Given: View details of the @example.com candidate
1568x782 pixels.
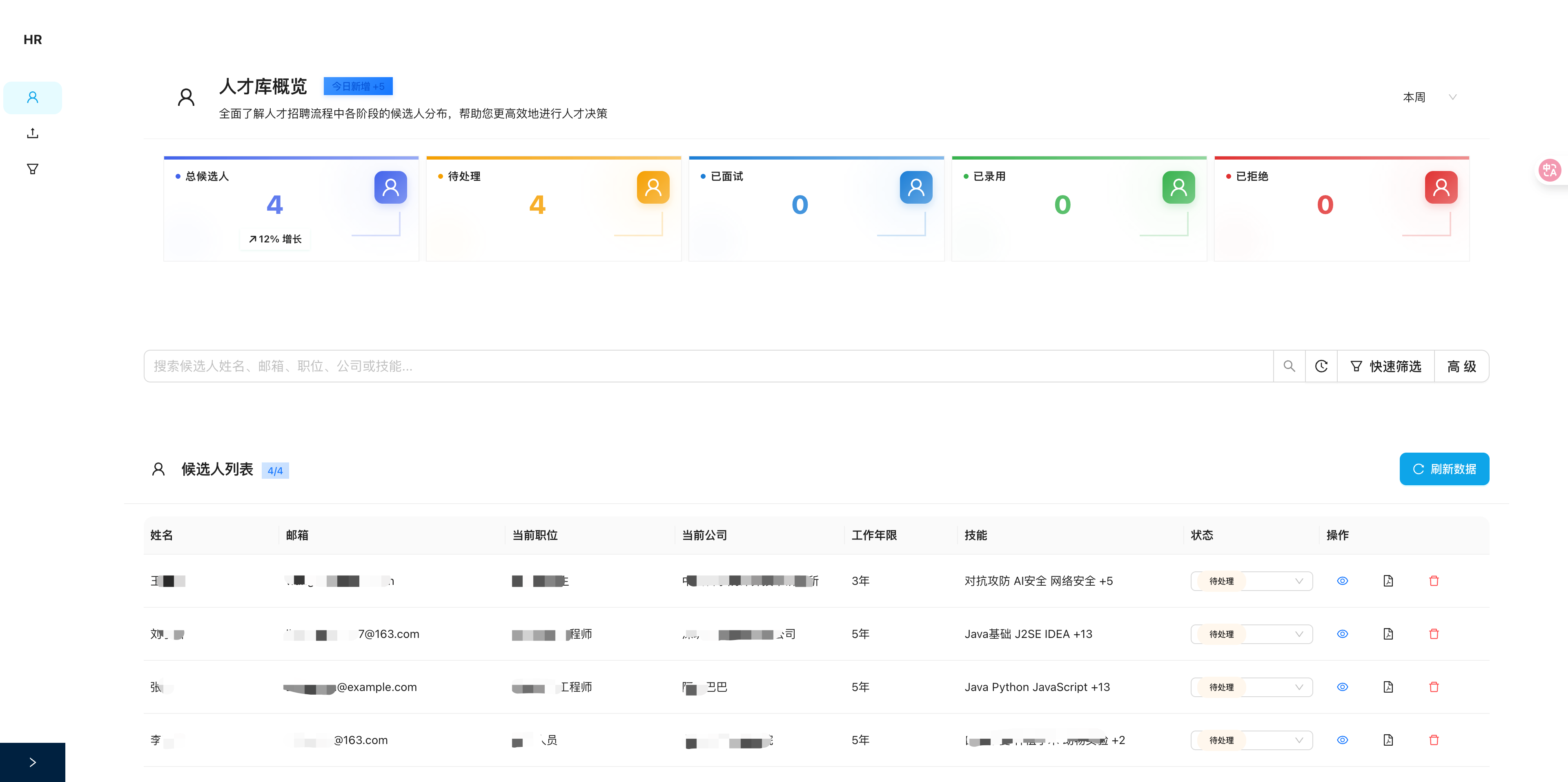Looking at the screenshot, I should pyautogui.click(x=1342, y=687).
